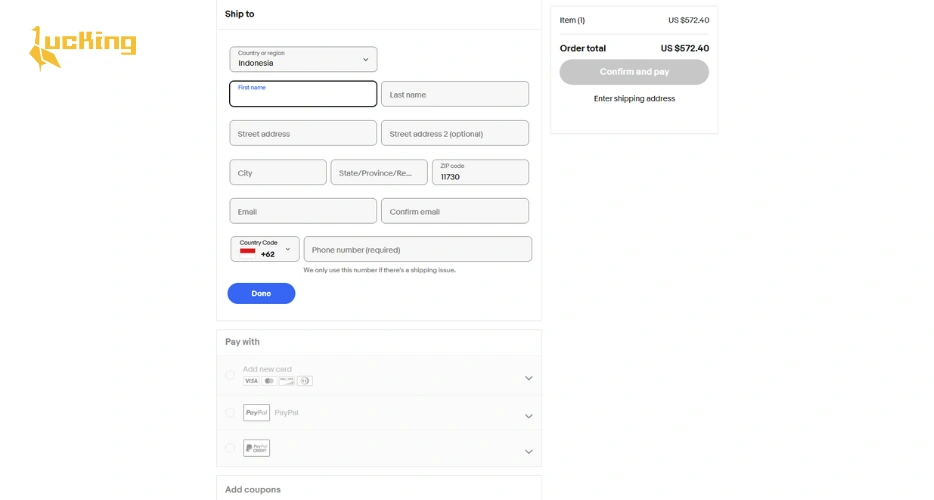The width and height of the screenshot is (934, 500).
Task: Expand the PayPal payment option chevron
Action: pos(528,416)
